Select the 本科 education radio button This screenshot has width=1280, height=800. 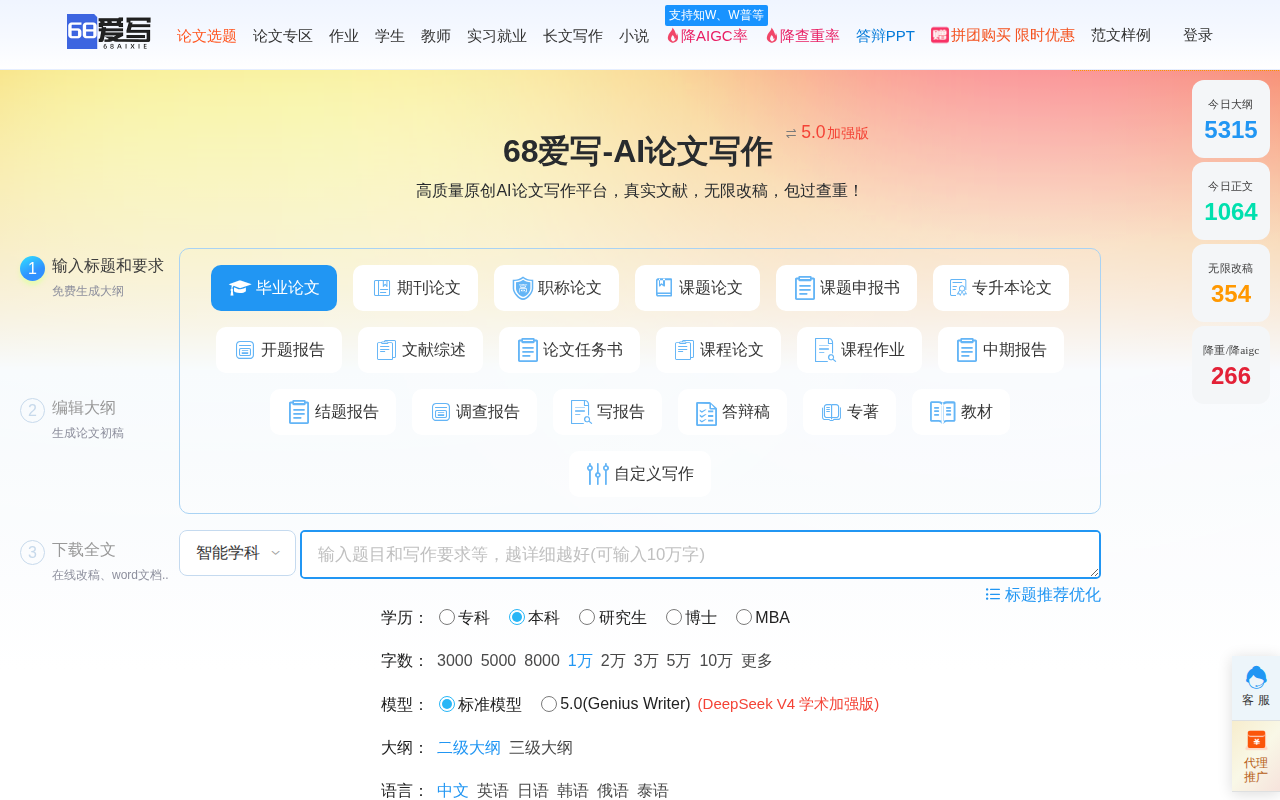[x=517, y=617]
